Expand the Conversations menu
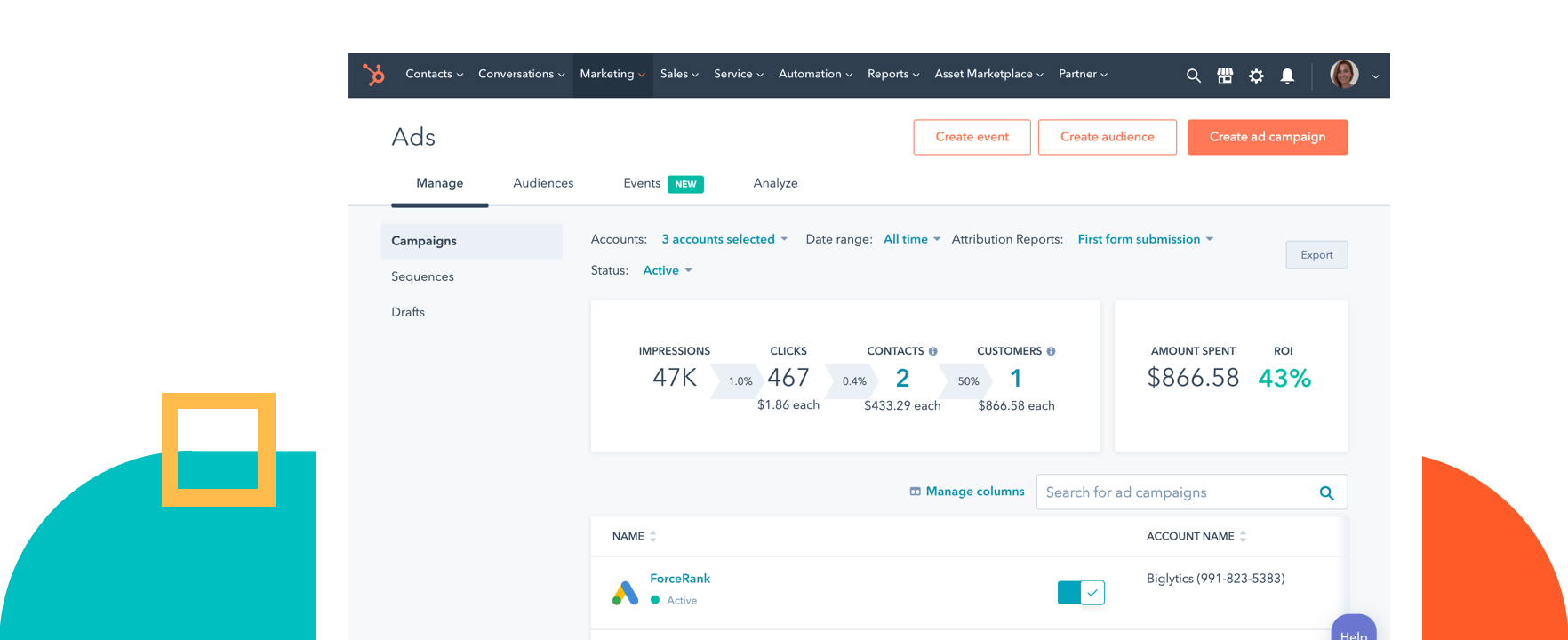The image size is (1568, 640). point(522,75)
